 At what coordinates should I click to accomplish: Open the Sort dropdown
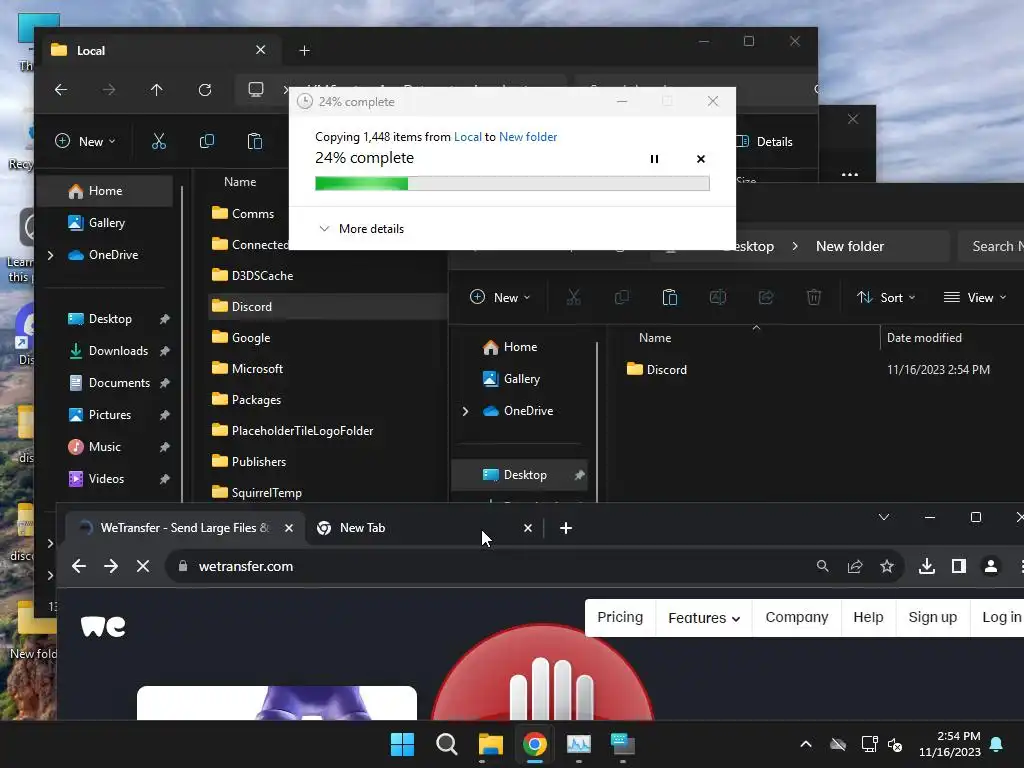click(x=886, y=297)
